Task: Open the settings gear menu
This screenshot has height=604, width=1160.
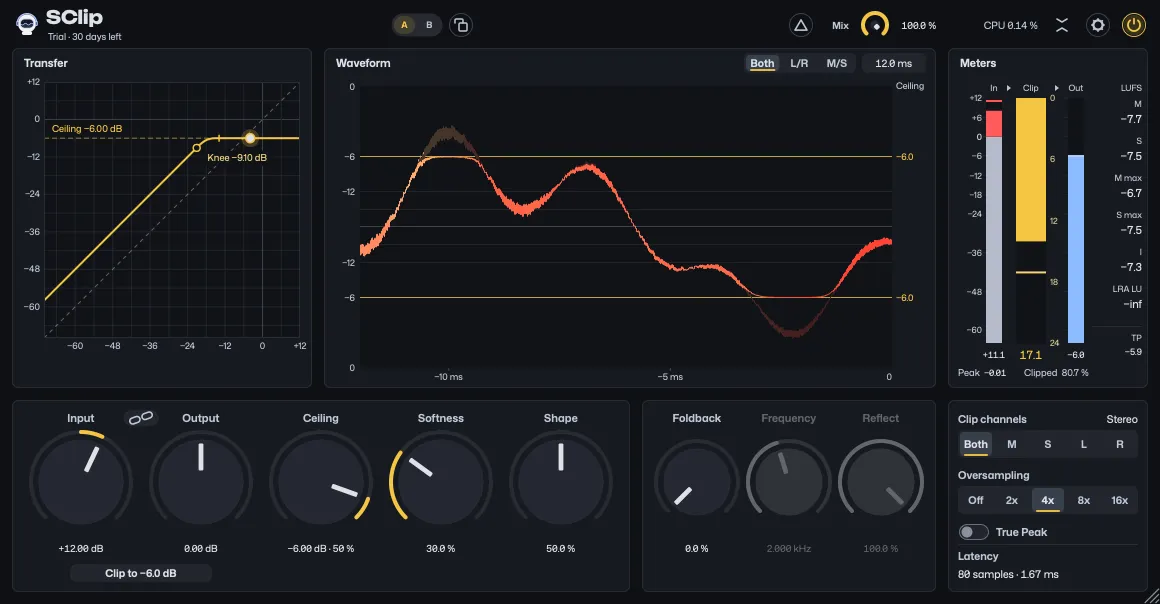Action: [1098, 25]
